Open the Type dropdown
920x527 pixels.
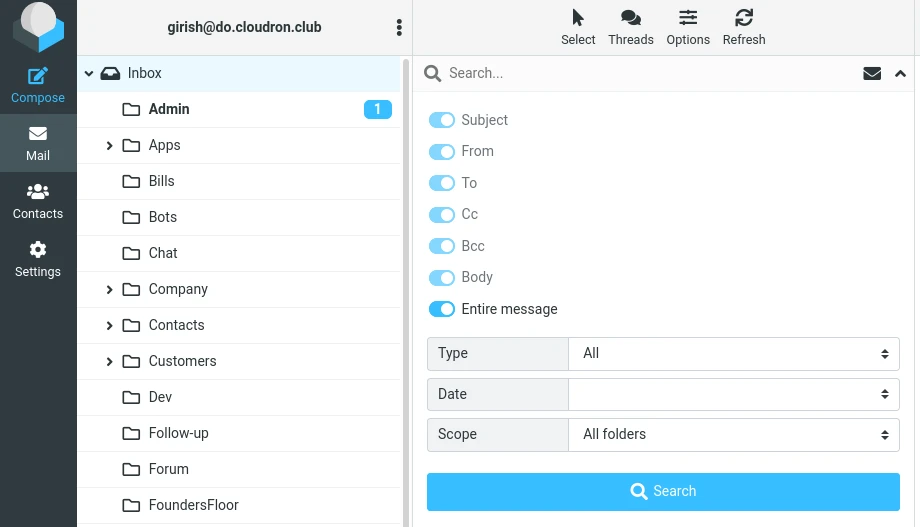point(733,354)
